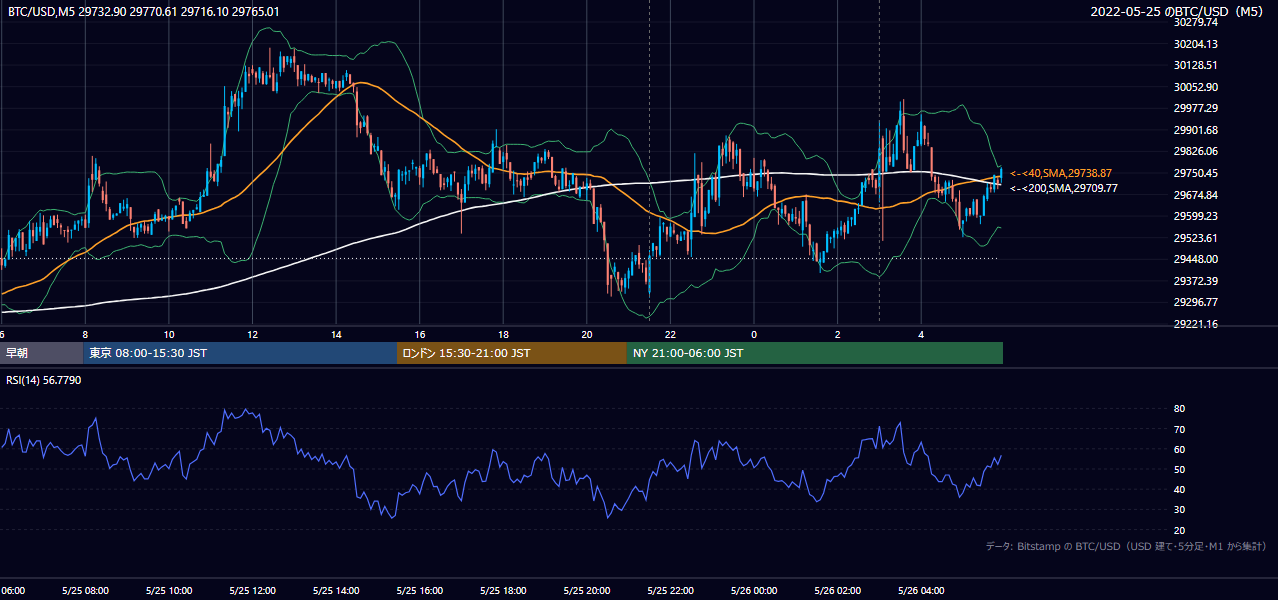Viewport: 1278px width, 600px height.
Task: Click the 5/25 14:00 date label
Action: 336,591
